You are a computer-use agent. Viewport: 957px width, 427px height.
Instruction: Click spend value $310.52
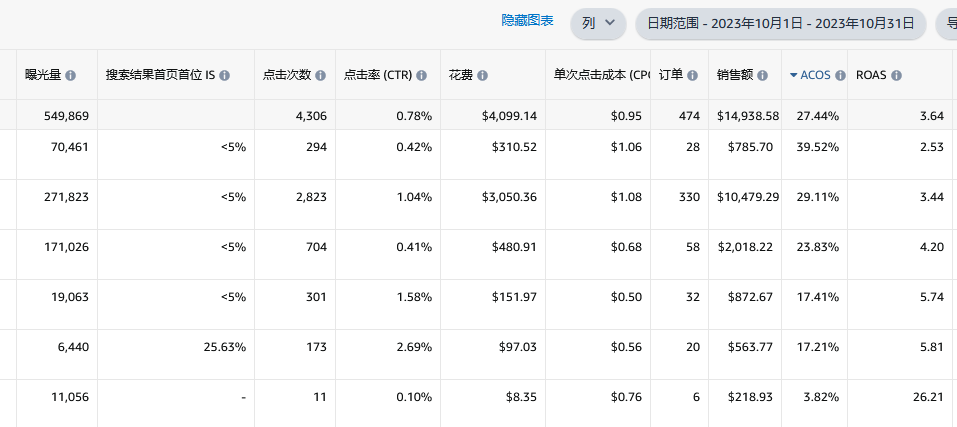coord(515,147)
